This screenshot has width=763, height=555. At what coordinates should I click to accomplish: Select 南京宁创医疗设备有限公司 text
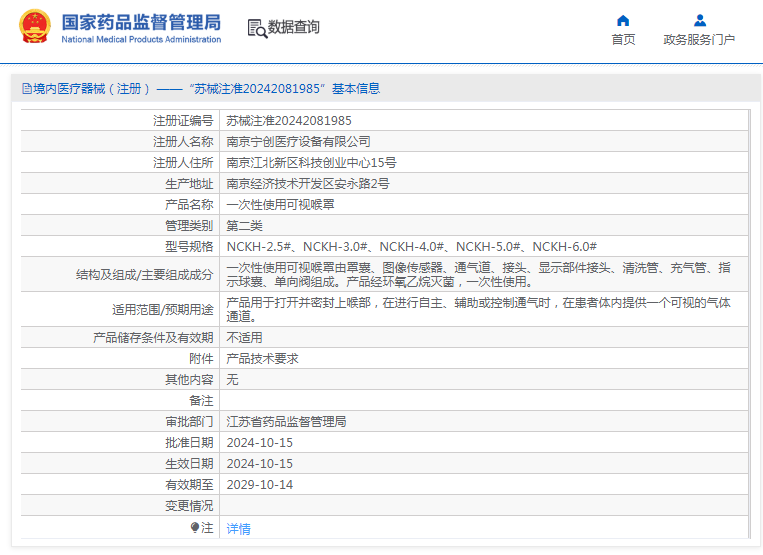(298, 142)
